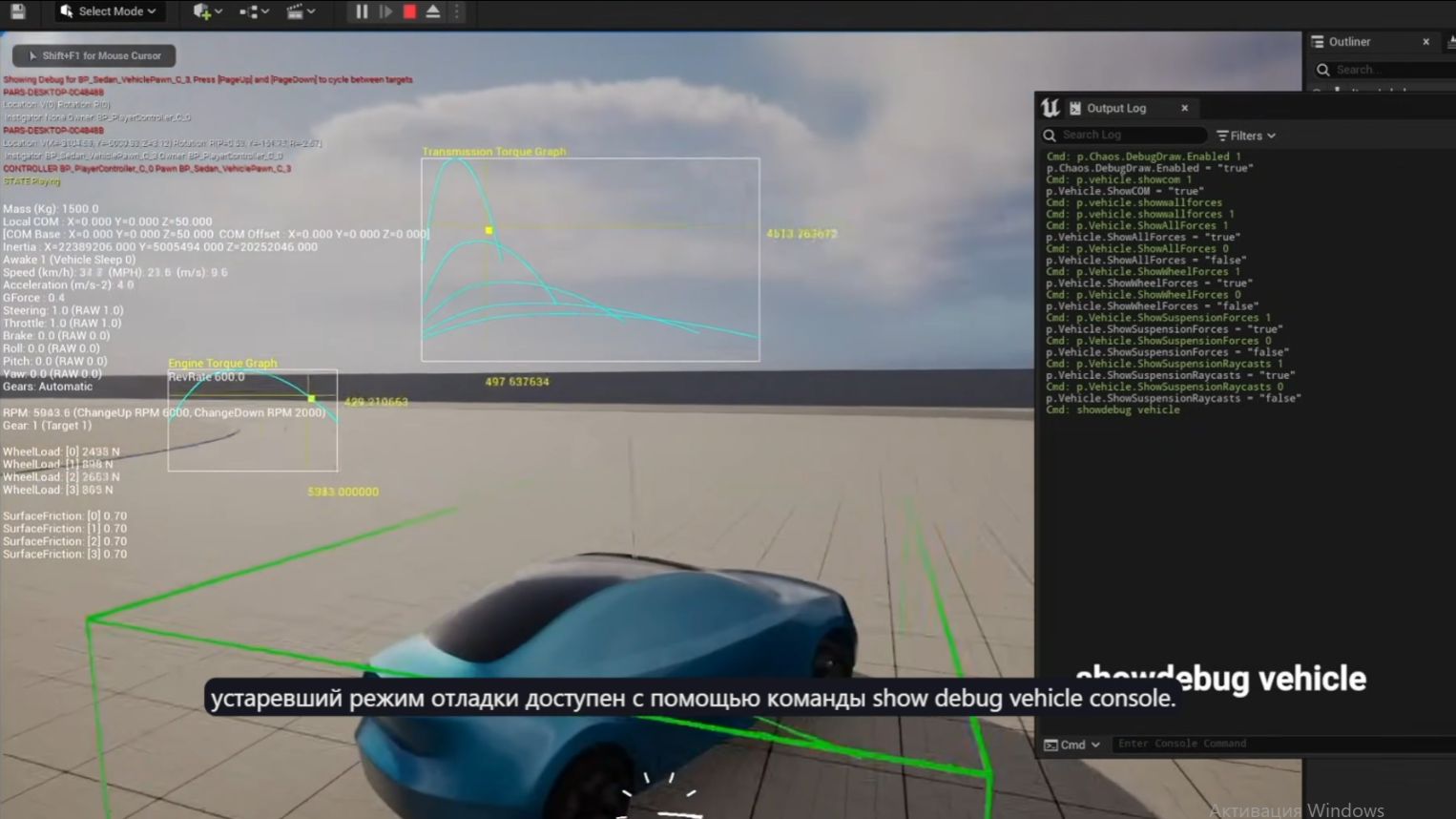Click the 'Cmd: p.Vehicle.ShowWheelForces 1' log line
Viewport: 1456px width, 819px height.
1143,271
